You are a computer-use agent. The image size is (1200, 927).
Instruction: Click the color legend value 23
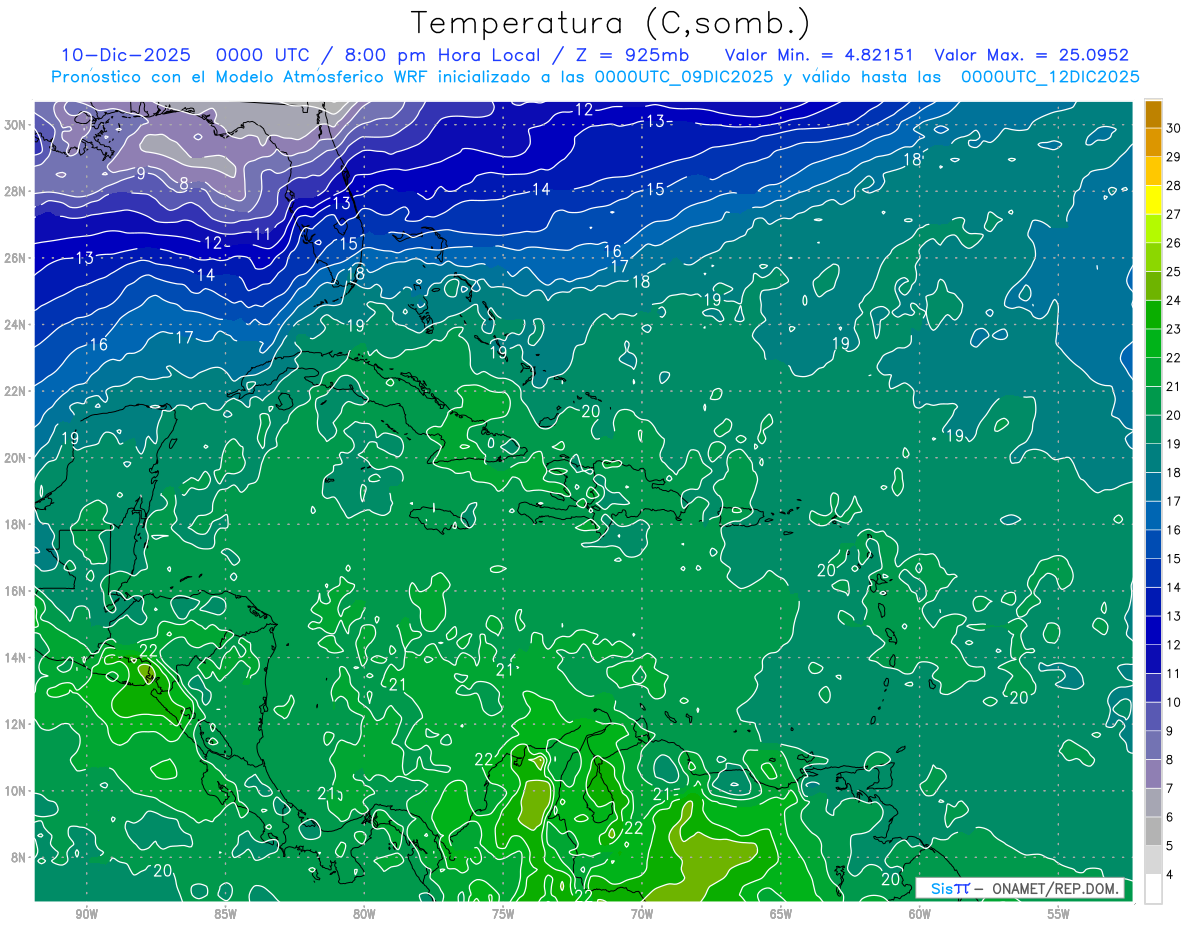(1175, 329)
